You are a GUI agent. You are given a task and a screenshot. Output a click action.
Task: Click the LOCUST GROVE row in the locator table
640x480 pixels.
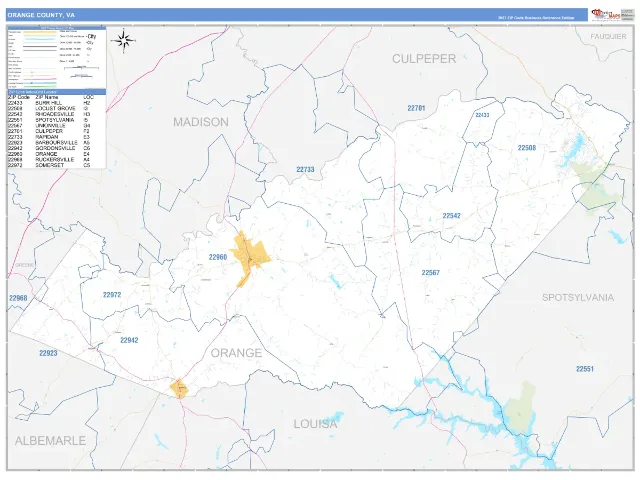tap(51, 109)
